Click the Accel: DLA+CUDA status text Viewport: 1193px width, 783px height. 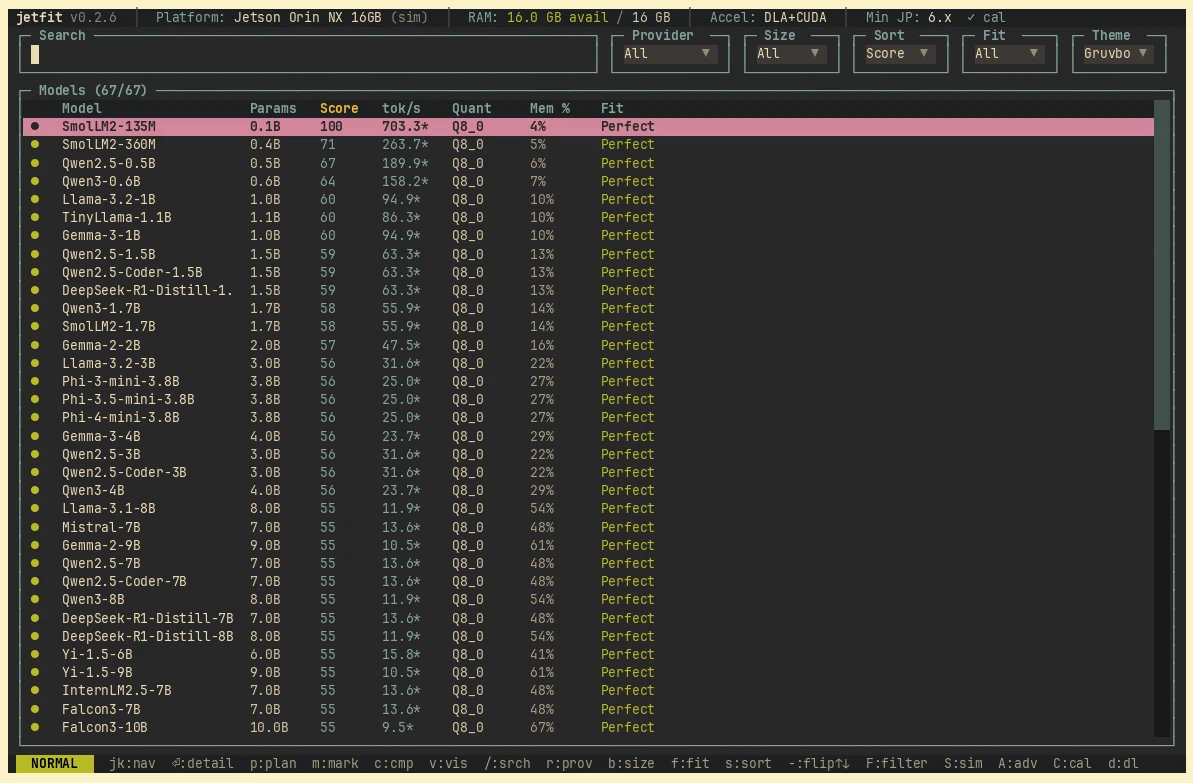point(768,17)
